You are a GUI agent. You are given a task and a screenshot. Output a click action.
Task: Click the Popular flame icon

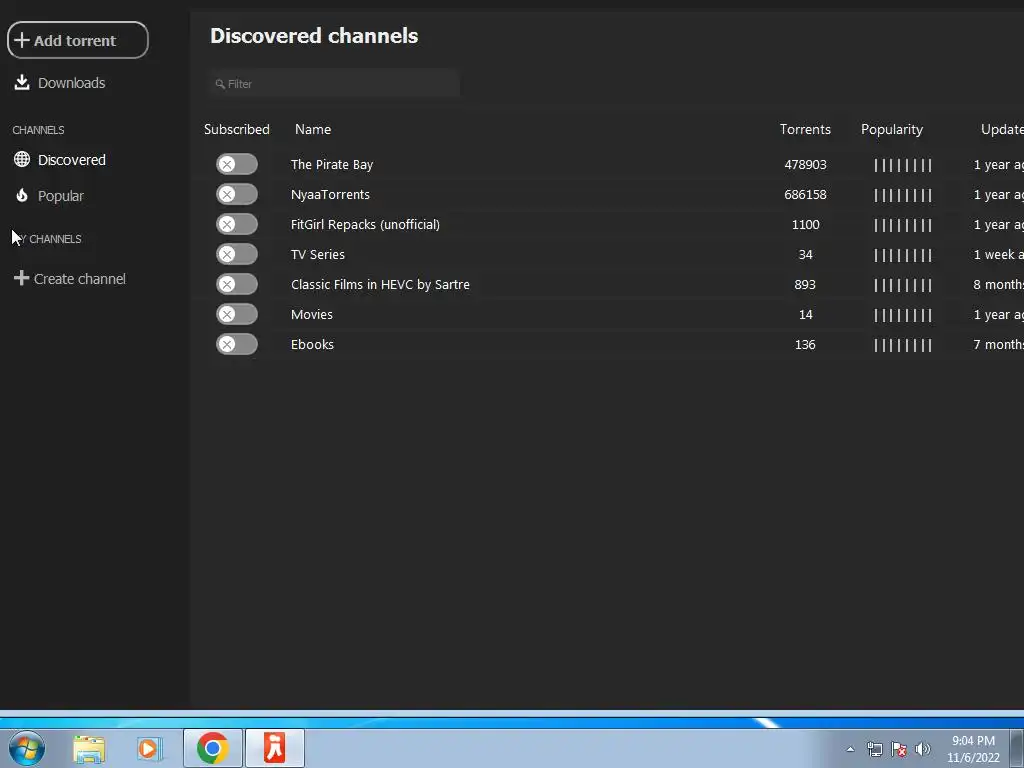[22, 195]
